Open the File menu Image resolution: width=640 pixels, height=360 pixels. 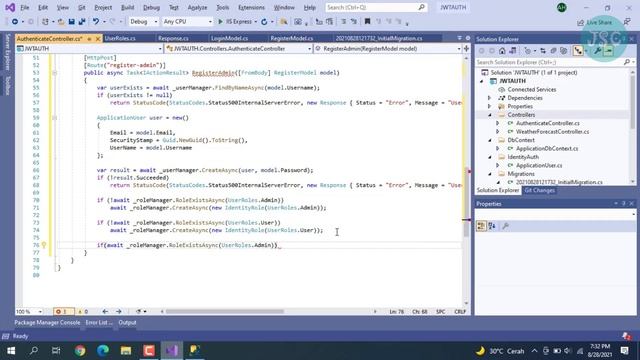[x=25, y=7]
